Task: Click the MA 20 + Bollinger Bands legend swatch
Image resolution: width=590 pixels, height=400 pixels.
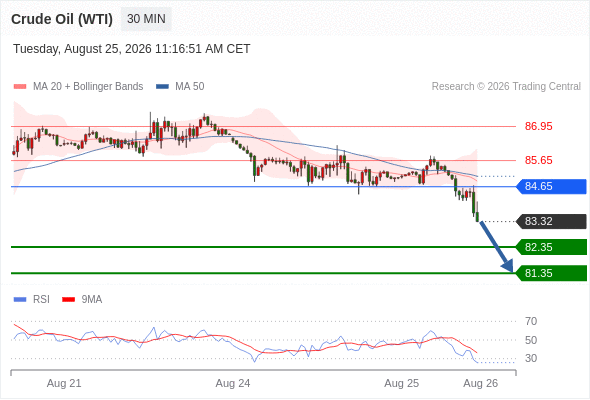Action: (x=20, y=87)
